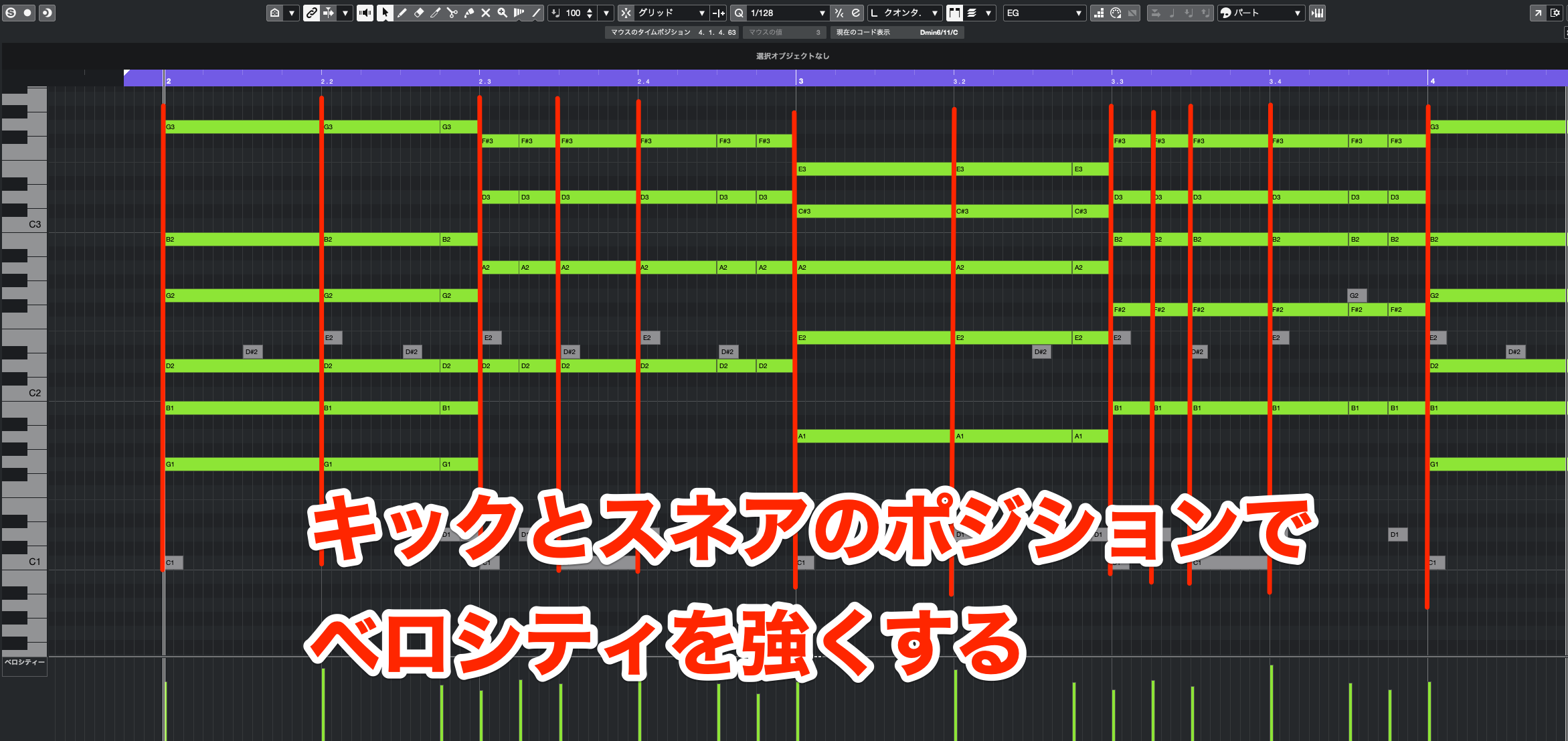Toggle the Auto-Scroll button
This screenshot has height=741, width=1568.
pos(329,13)
